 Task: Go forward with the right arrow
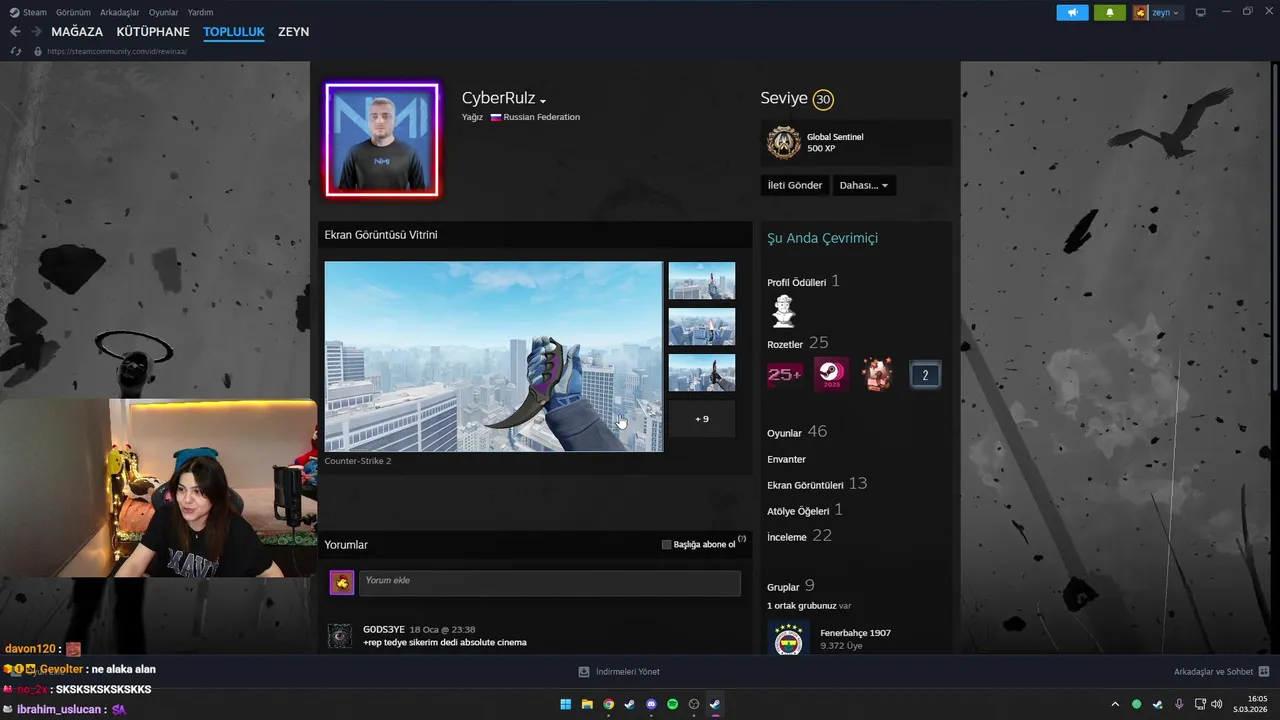(36, 32)
